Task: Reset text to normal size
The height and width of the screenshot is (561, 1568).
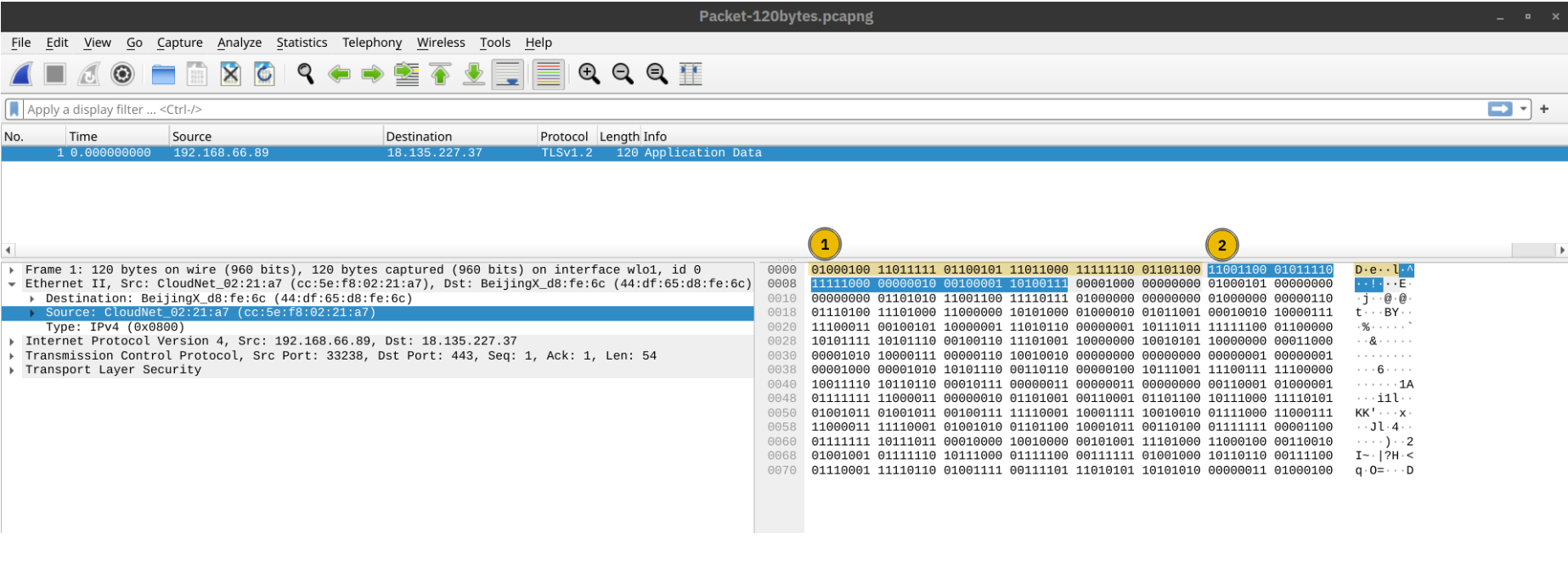Action: click(x=657, y=75)
